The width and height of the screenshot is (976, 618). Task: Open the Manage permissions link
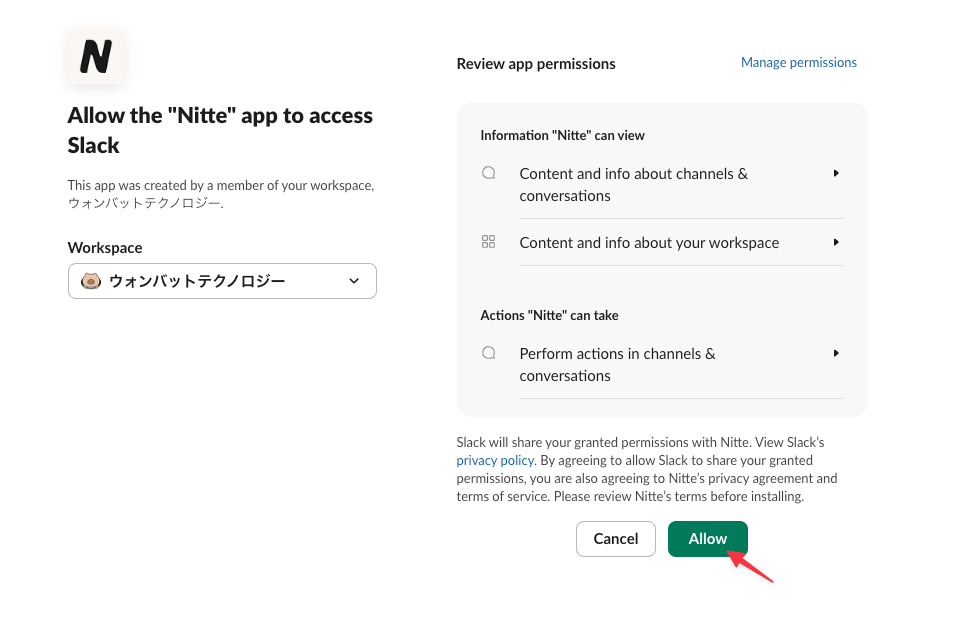pos(798,62)
